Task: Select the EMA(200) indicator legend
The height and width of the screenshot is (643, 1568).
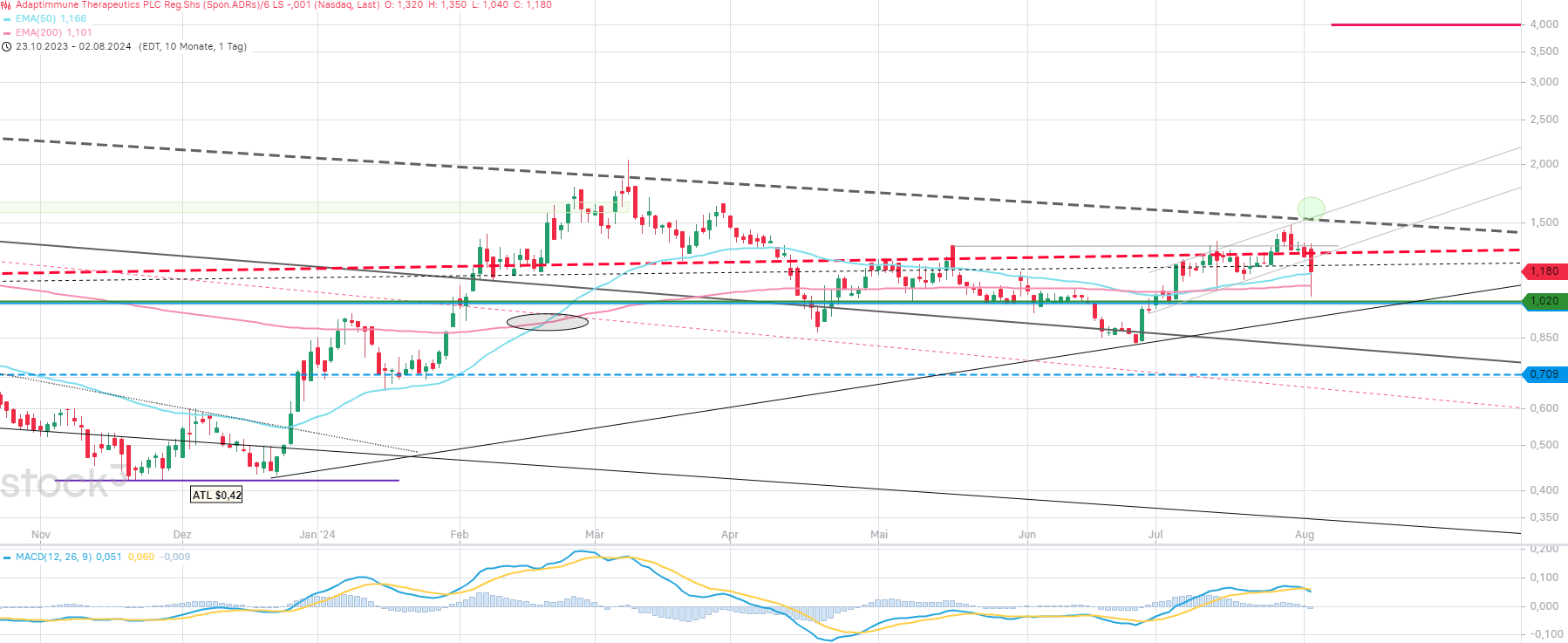Action: click(53, 32)
